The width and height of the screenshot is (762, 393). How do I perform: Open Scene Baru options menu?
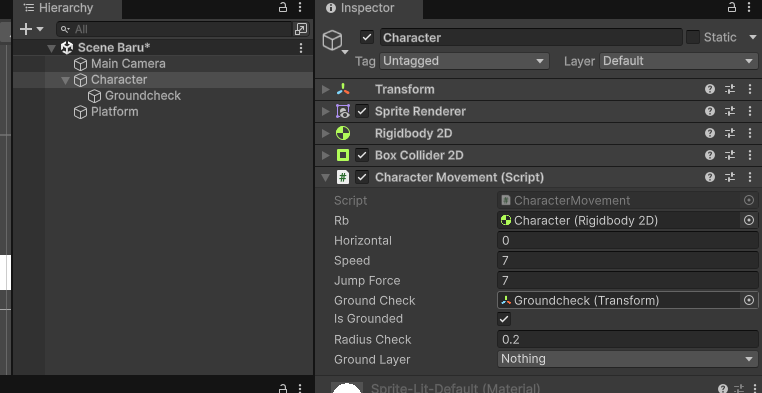click(x=301, y=48)
